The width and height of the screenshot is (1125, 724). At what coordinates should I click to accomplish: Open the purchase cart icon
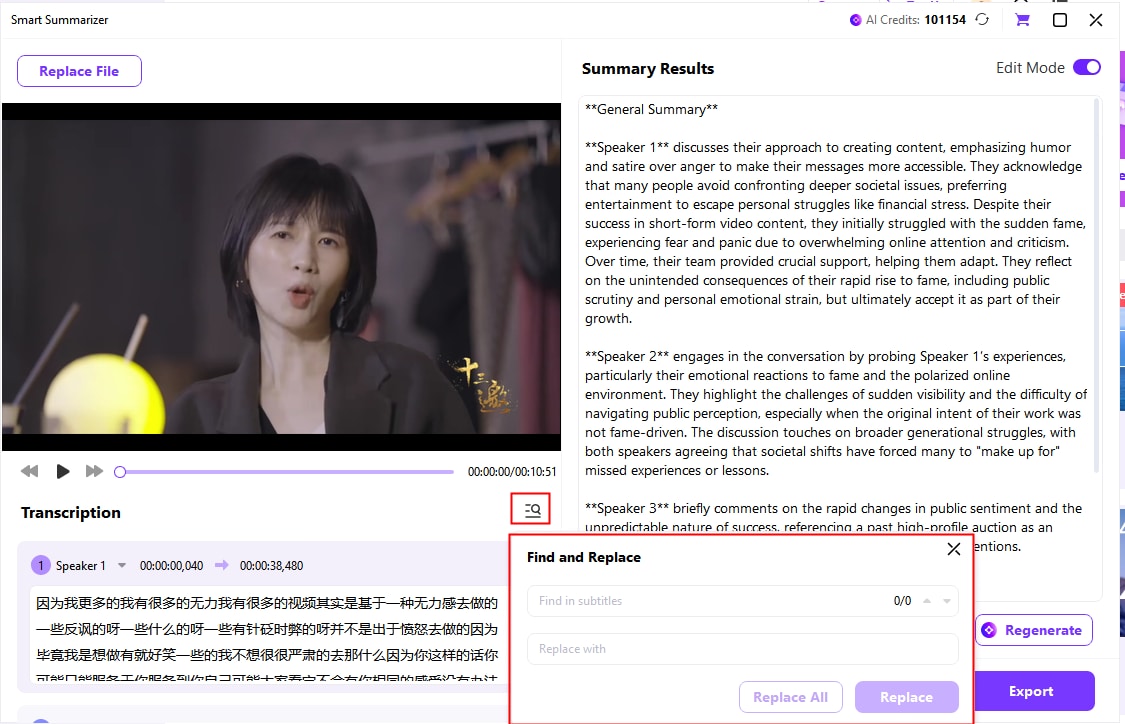1022,20
